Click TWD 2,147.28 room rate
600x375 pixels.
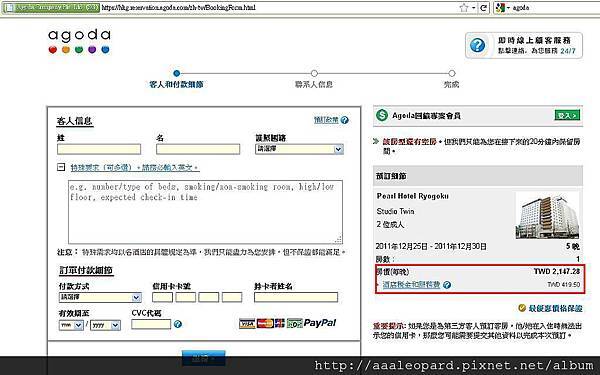coord(557,271)
